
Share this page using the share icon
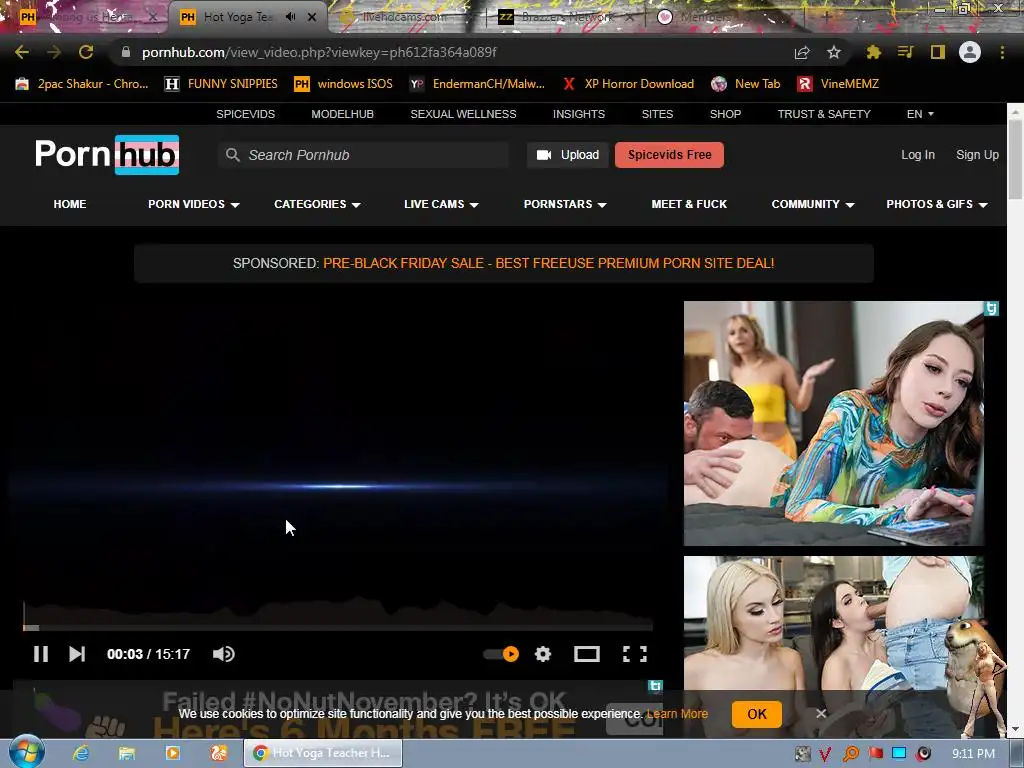(802, 52)
